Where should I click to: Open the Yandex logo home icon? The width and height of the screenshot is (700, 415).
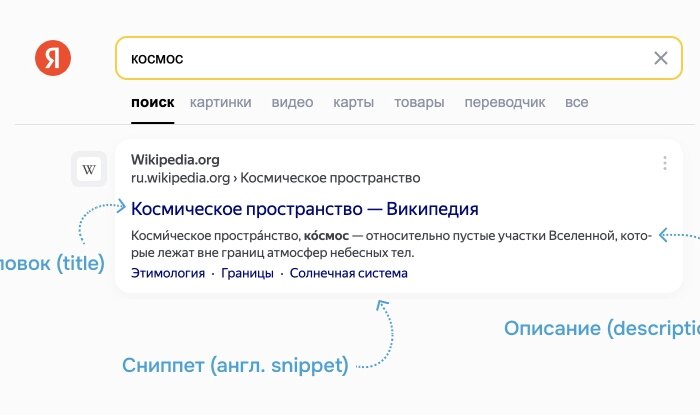(x=53, y=58)
